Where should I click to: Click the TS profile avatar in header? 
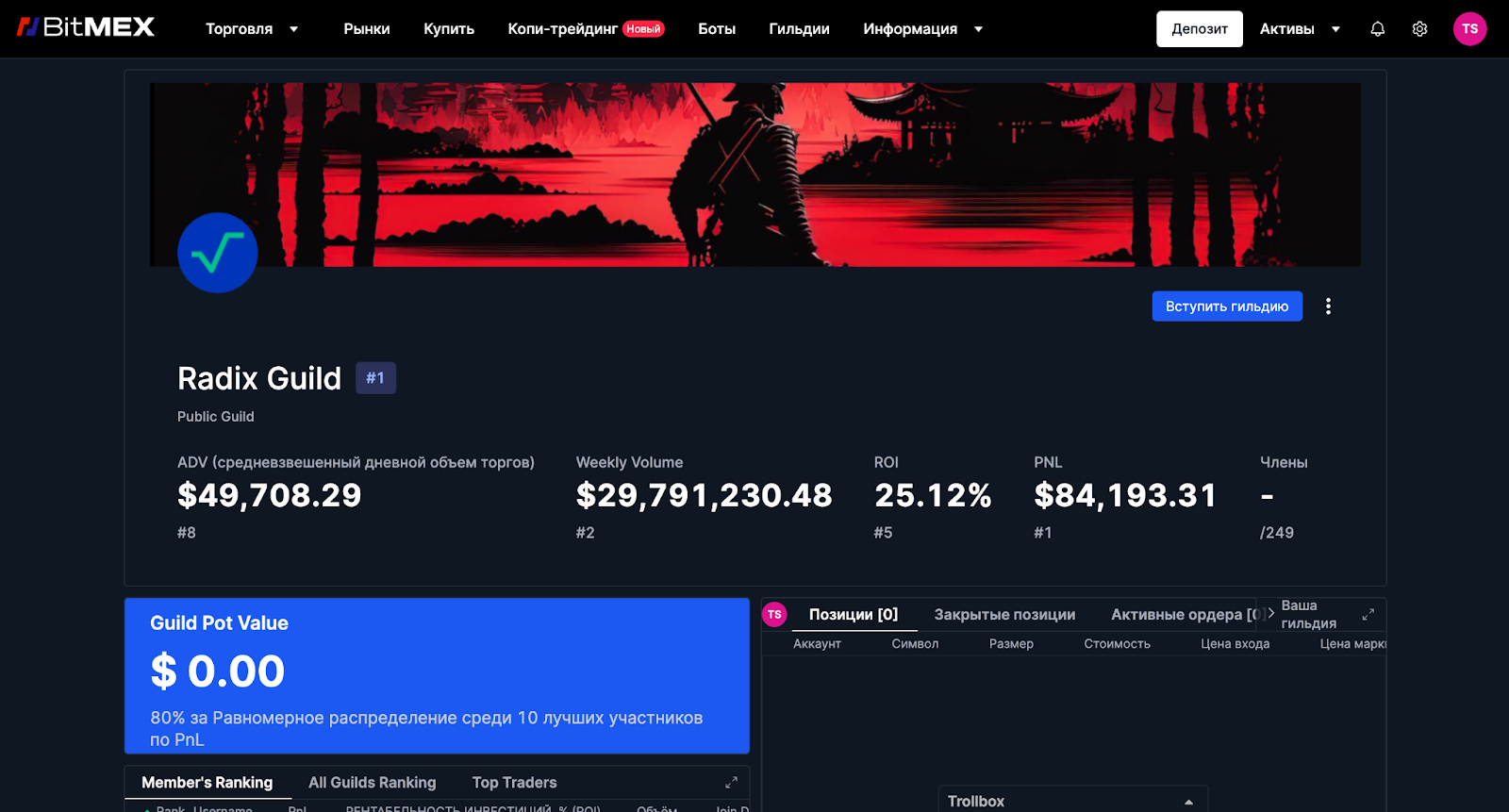click(x=1469, y=29)
